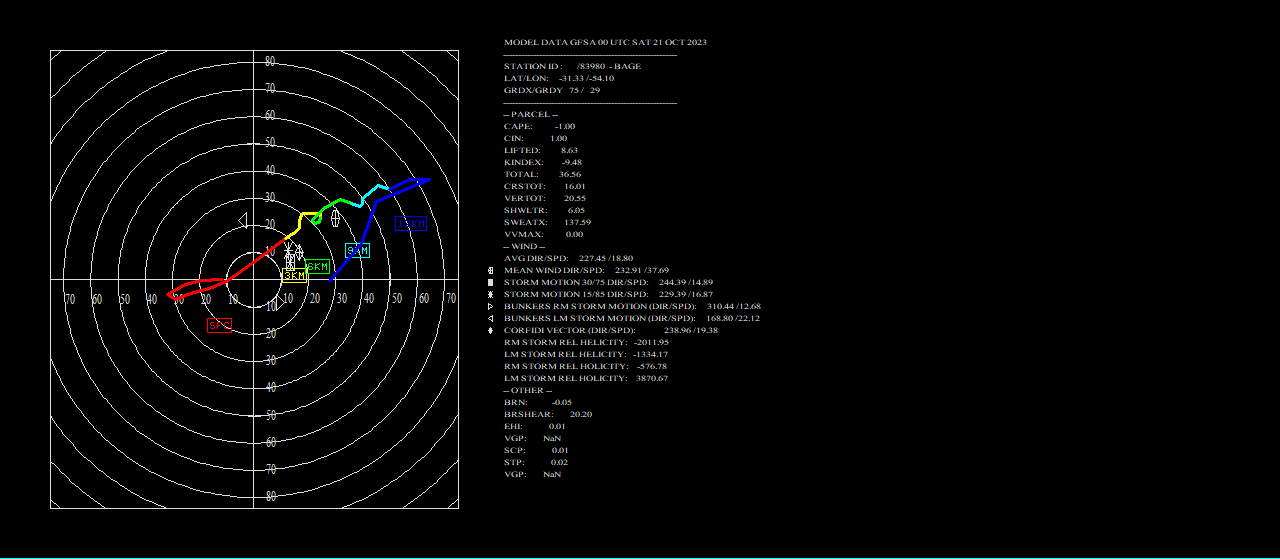Select the yellow 3KM height label
This screenshot has height=559, width=1280.
coord(294,276)
